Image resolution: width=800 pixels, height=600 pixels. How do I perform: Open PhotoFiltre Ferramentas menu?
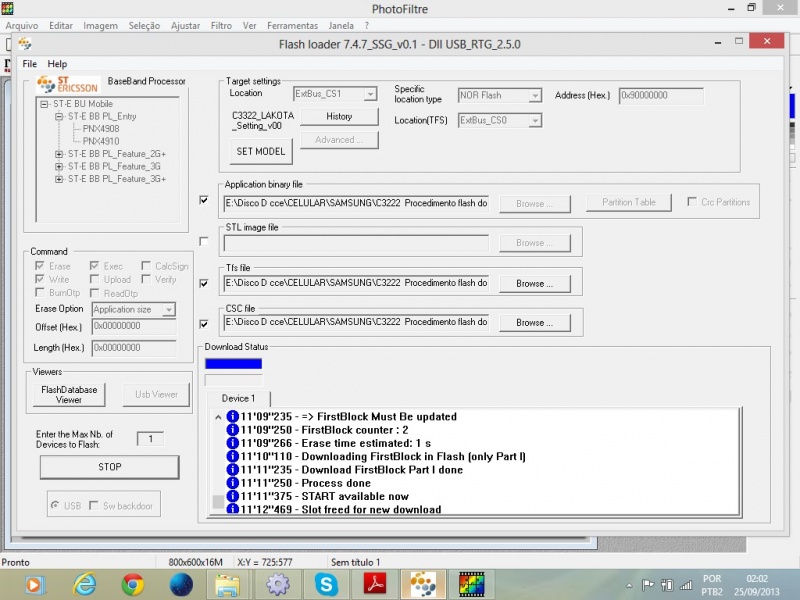coord(292,26)
